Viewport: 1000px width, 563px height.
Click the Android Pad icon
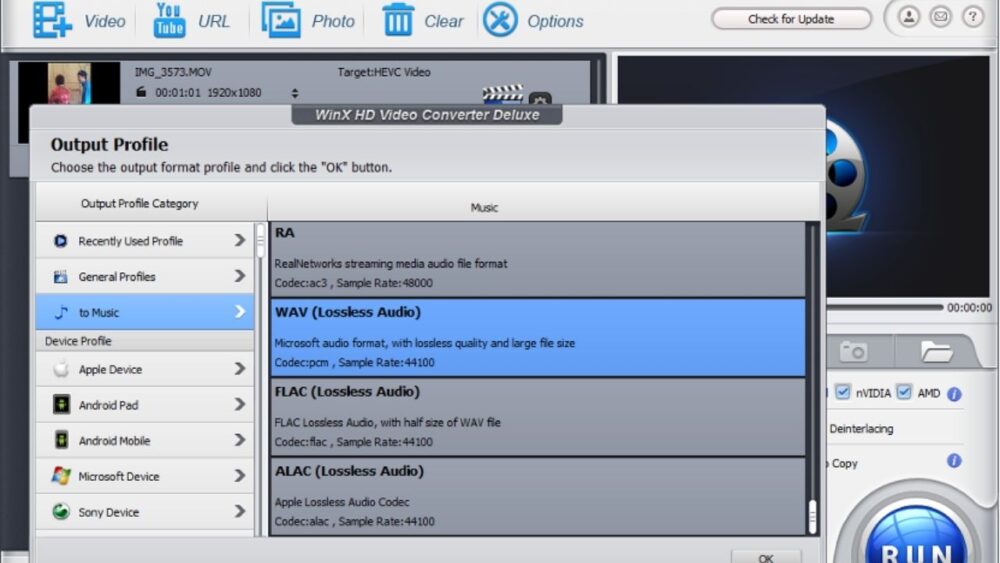coord(61,404)
